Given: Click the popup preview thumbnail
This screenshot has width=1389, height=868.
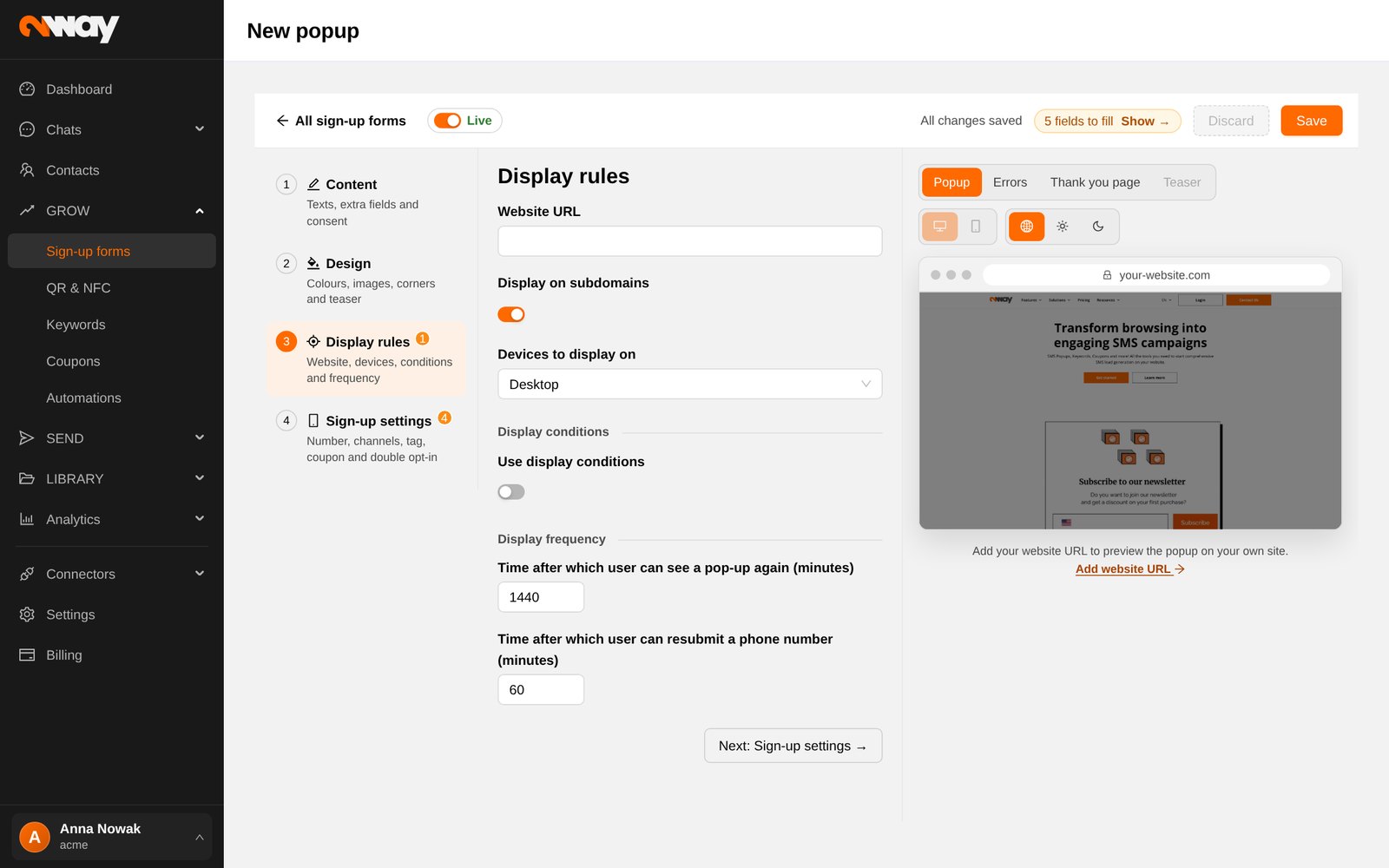Looking at the screenshot, I should 1130,411.
